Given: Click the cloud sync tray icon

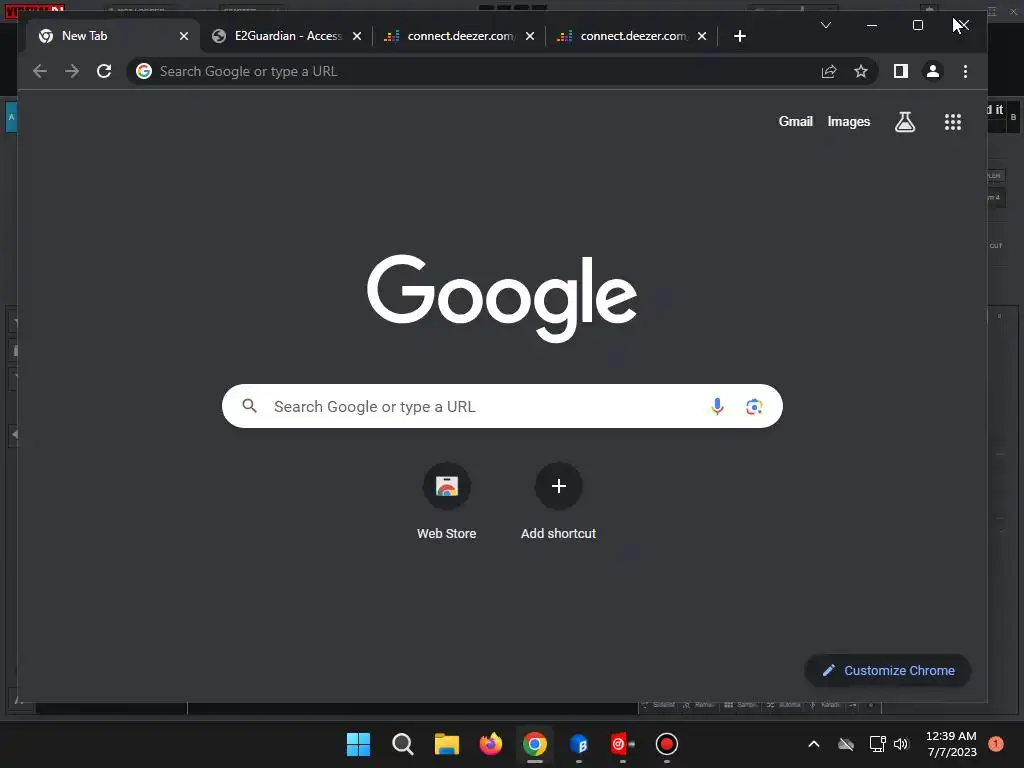Looking at the screenshot, I should 846,744.
